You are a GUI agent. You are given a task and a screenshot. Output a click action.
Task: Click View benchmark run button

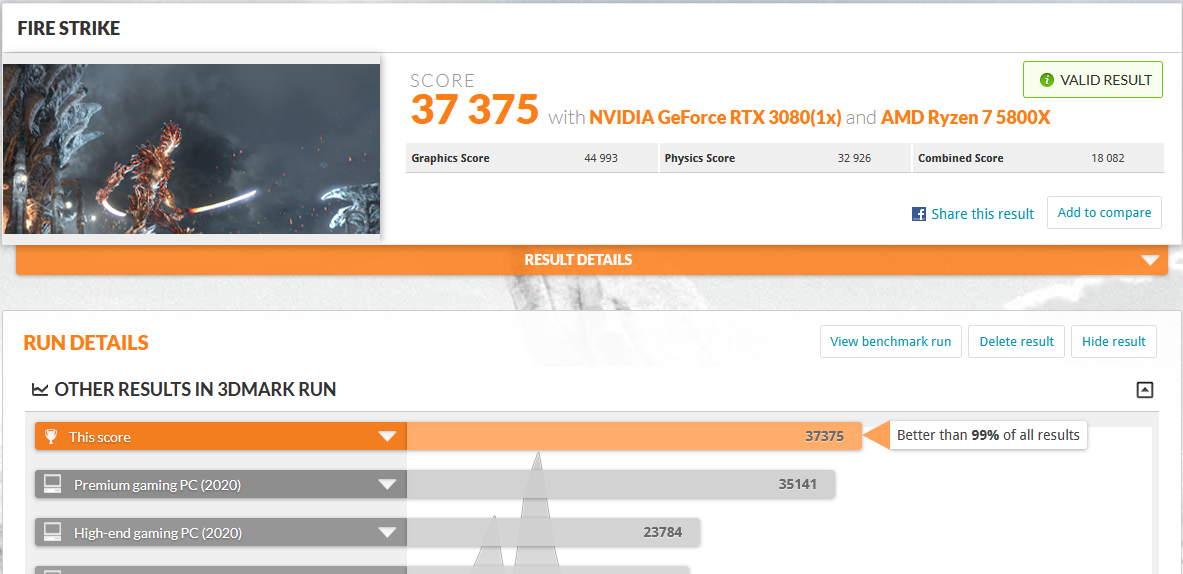(x=890, y=342)
